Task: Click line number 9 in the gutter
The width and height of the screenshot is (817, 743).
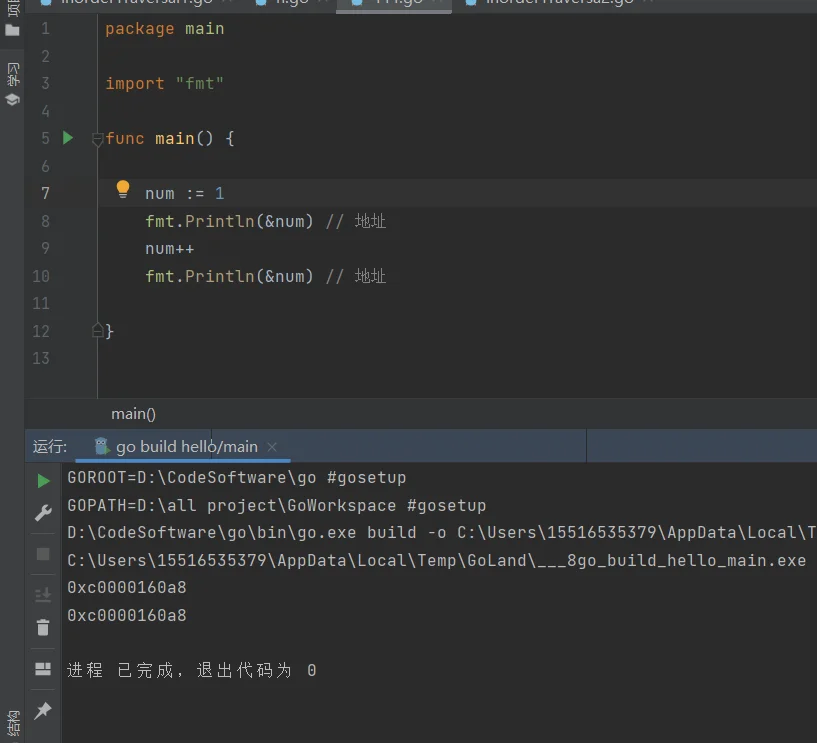Action: pyautogui.click(x=45, y=248)
